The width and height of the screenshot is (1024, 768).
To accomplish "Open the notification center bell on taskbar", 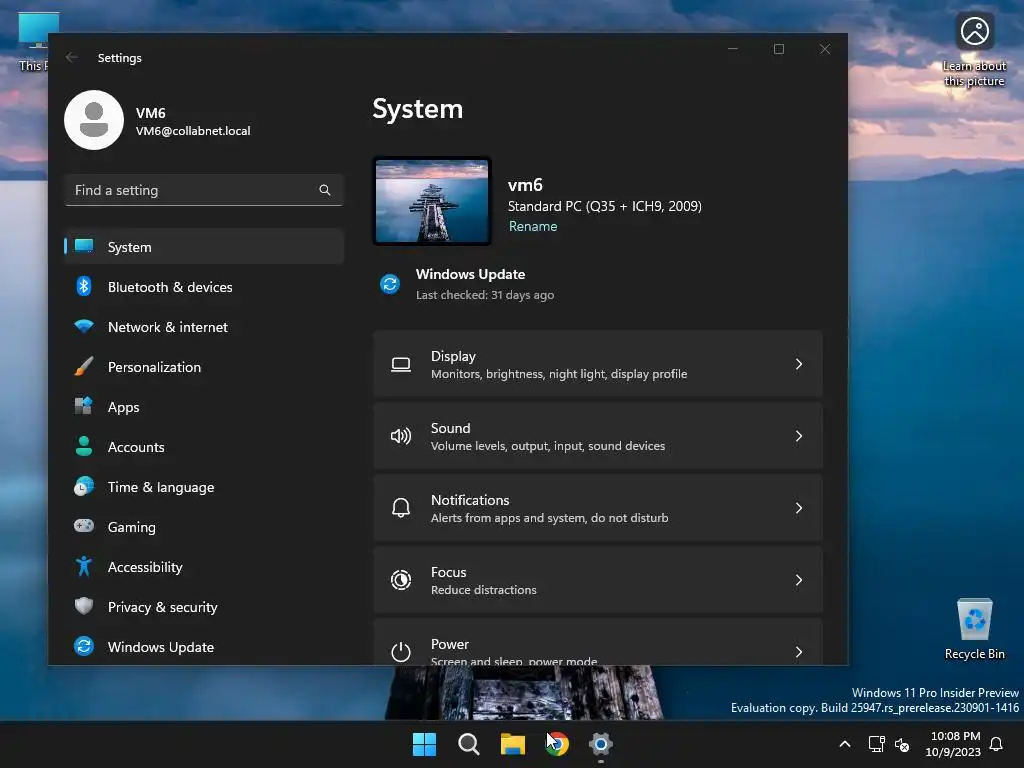I will coord(997,744).
